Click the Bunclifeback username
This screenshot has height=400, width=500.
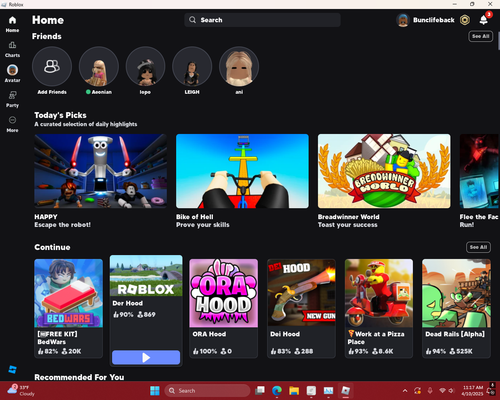[x=434, y=20]
